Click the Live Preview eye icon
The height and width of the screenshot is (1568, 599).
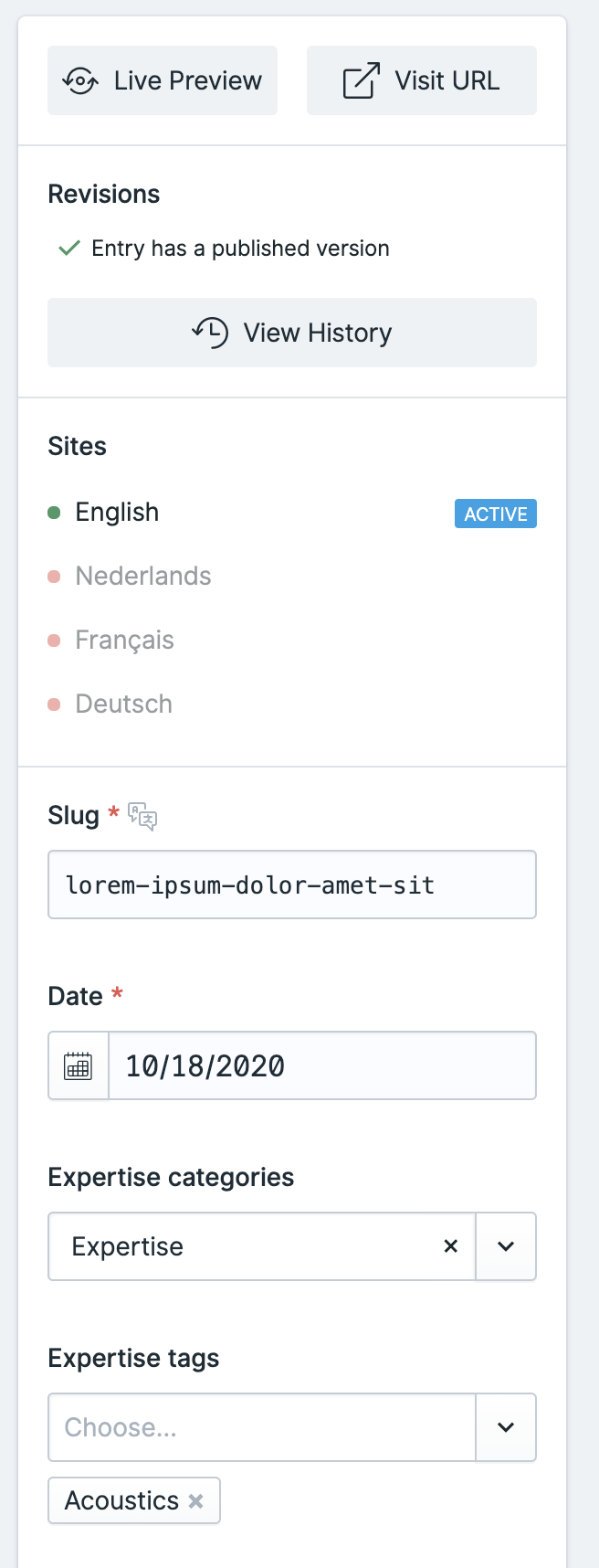click(x=80, y=81)
